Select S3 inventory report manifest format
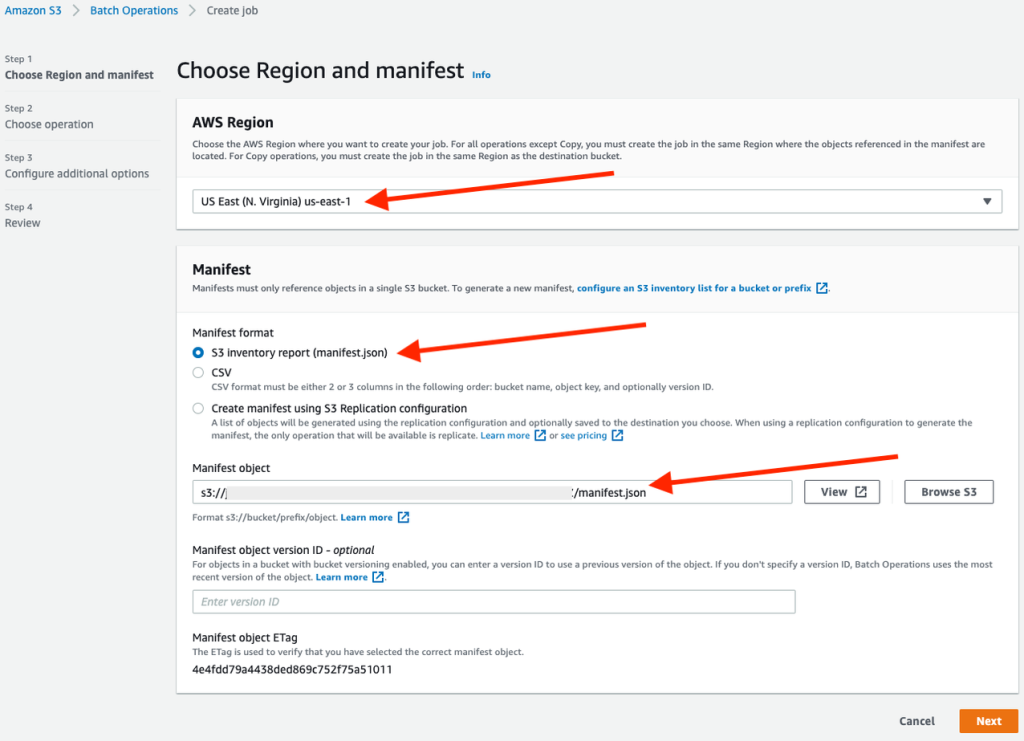Screen dimensions: 1024x741 [198, 352]
